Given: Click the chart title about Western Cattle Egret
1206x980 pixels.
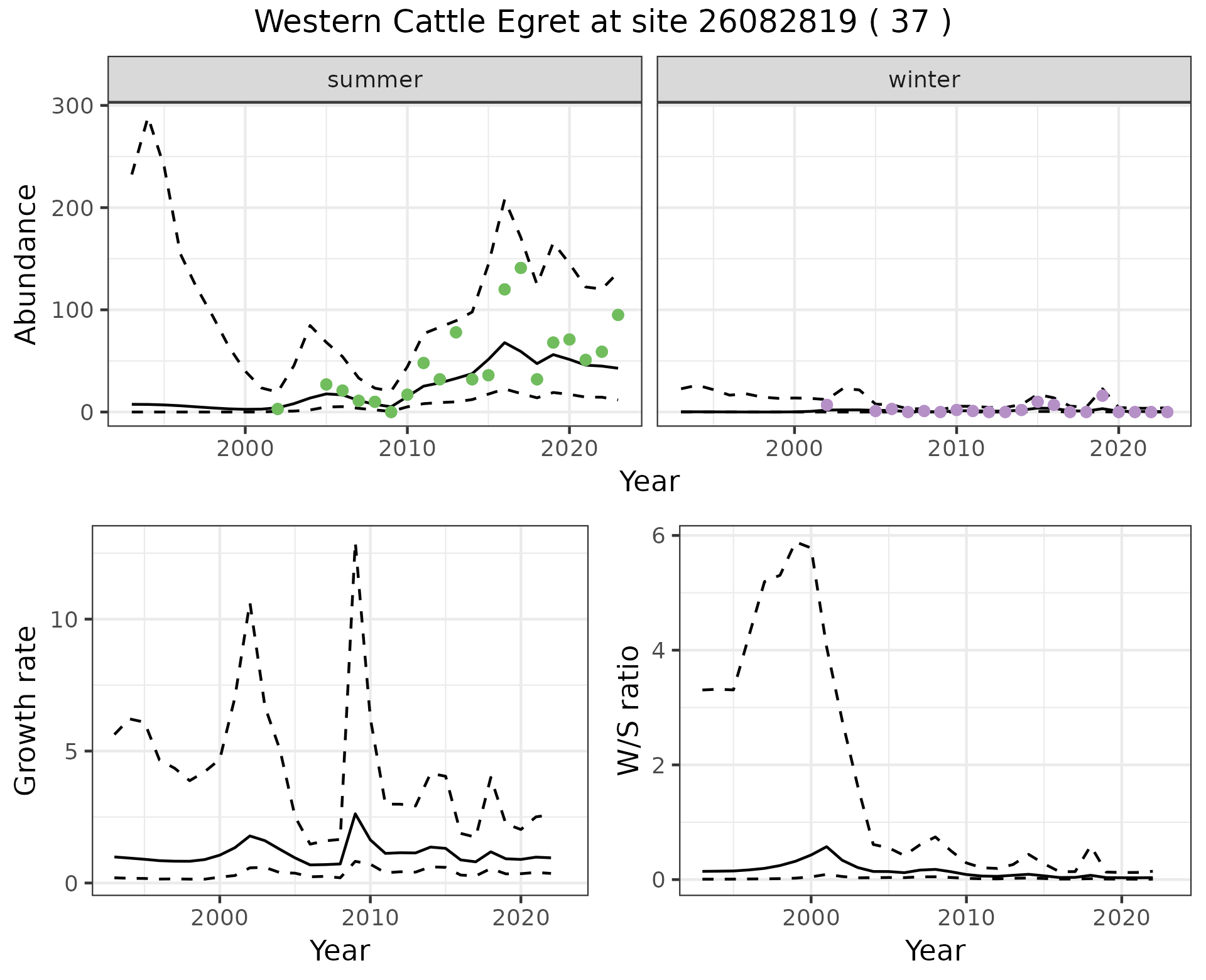Looking at the screenshot, I should tap(602, 23).
